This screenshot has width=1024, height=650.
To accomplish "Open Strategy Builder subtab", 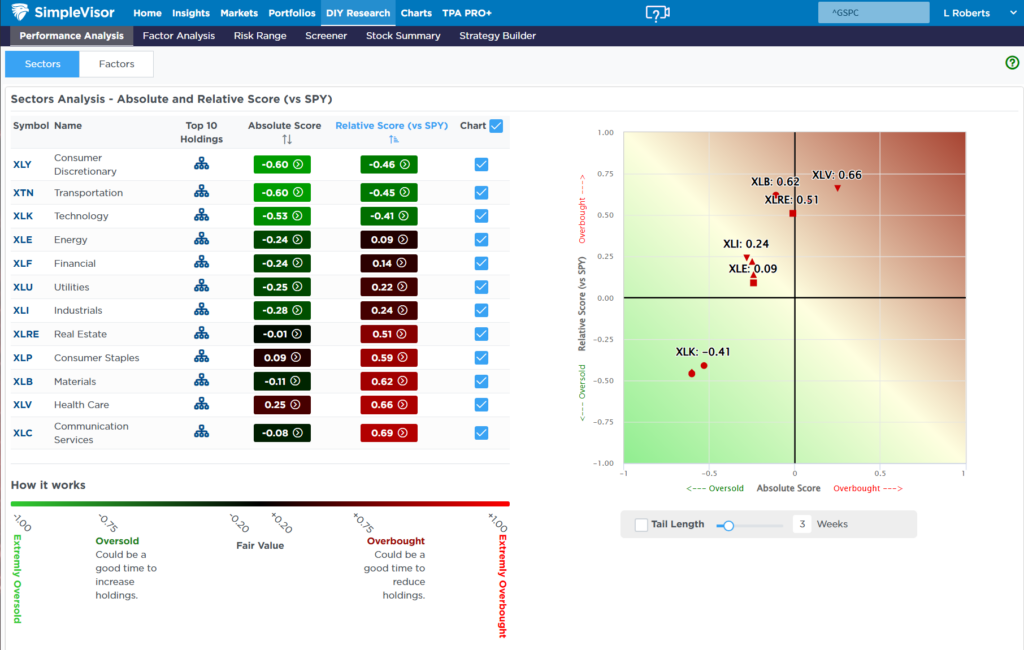I will (x=497, y=36).
